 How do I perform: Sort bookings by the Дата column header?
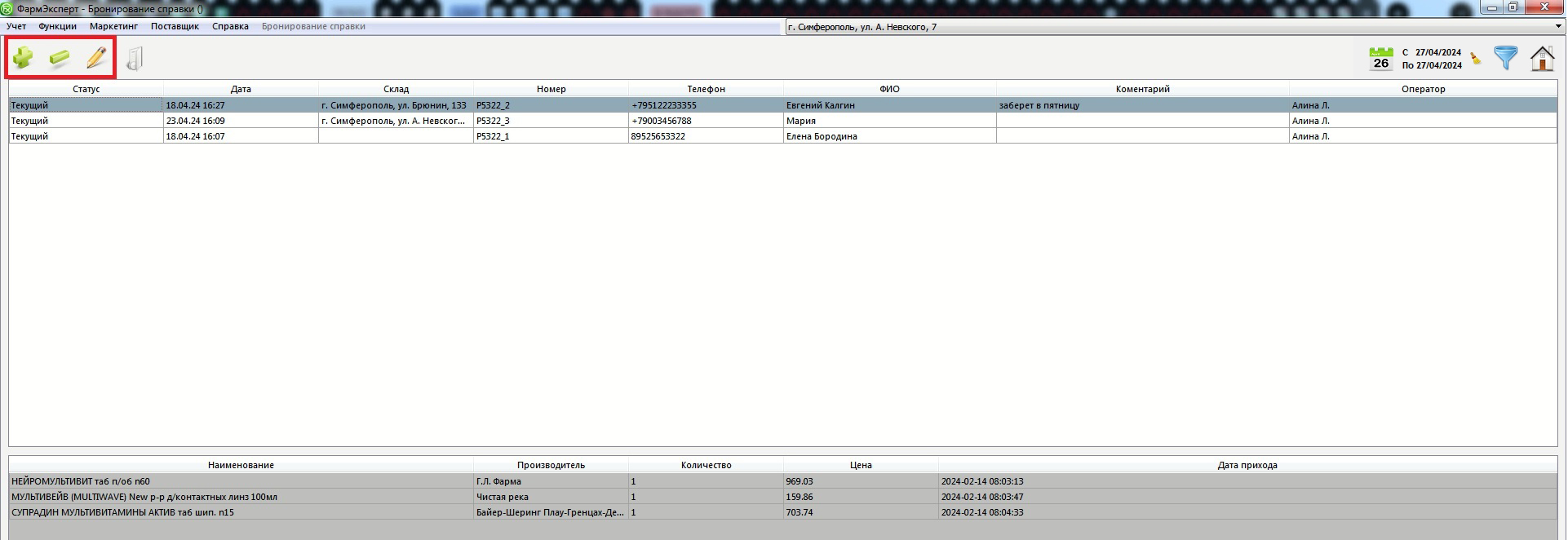(241, 89)
